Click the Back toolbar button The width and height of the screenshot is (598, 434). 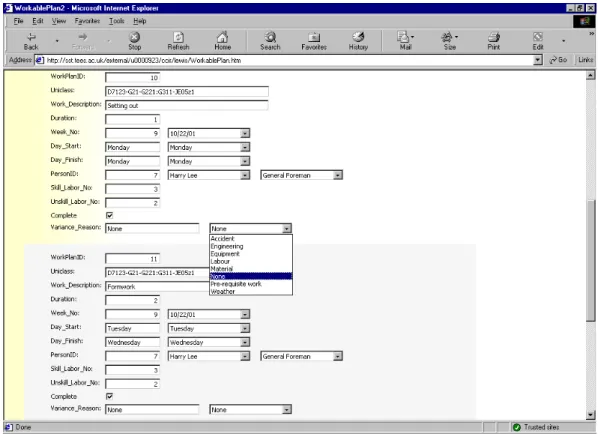pyautogui.click(x=31, y=41)
